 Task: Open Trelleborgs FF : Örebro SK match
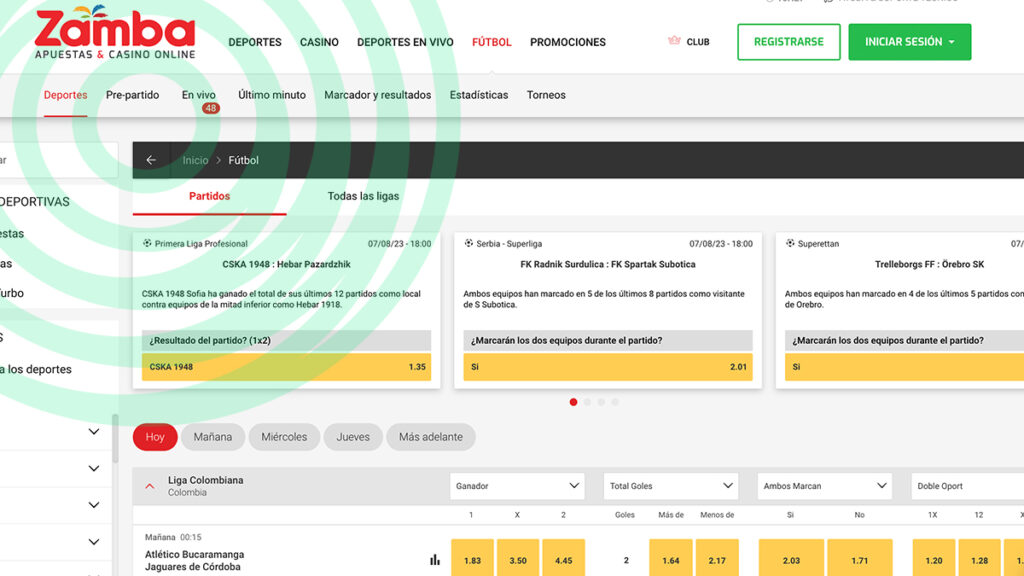(x=929, y=264)
